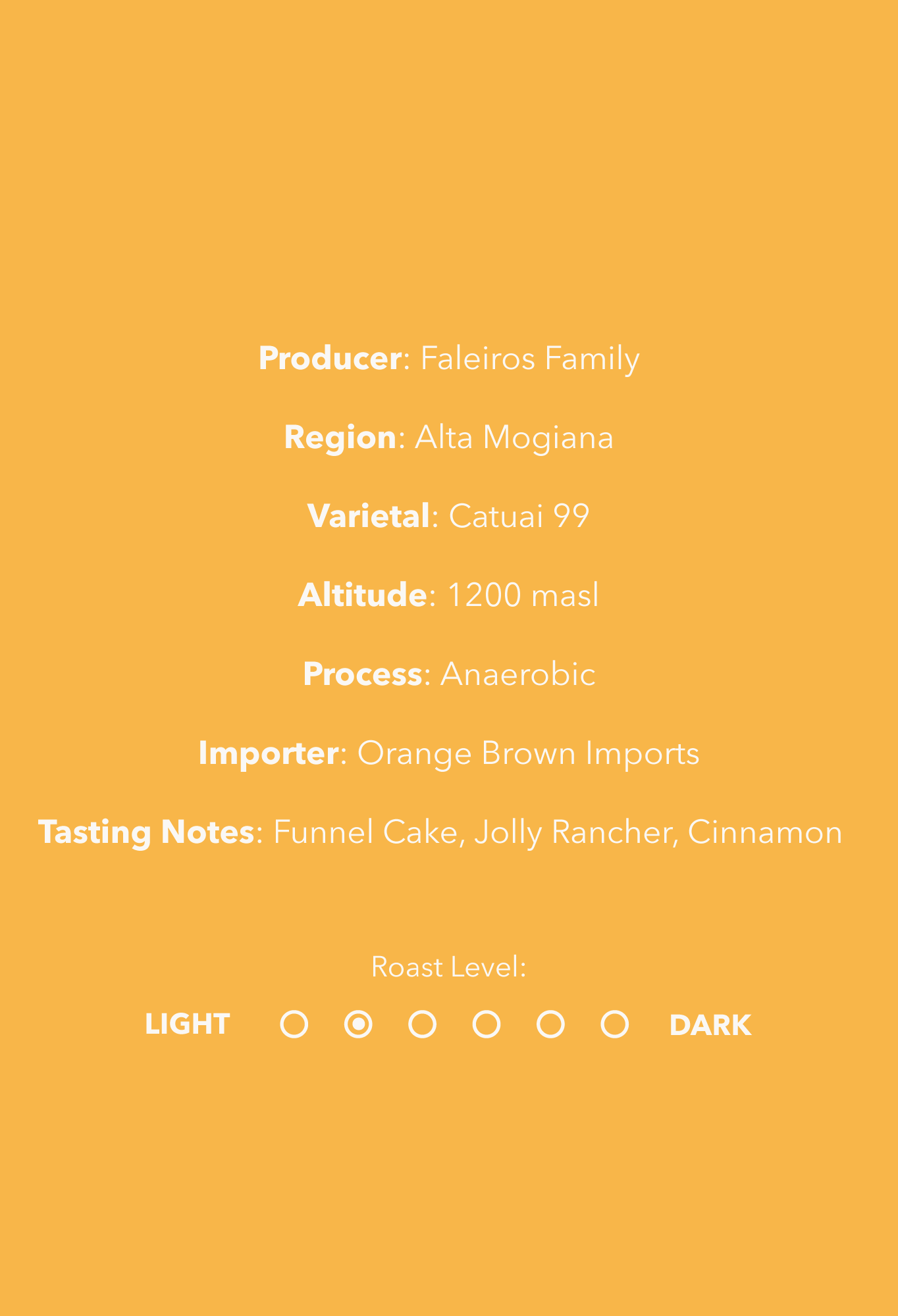The width and height of the screenshot is (898, 1316).
Task: Click the bold Tasting Notes label
Action: click(x=146, y=832)
